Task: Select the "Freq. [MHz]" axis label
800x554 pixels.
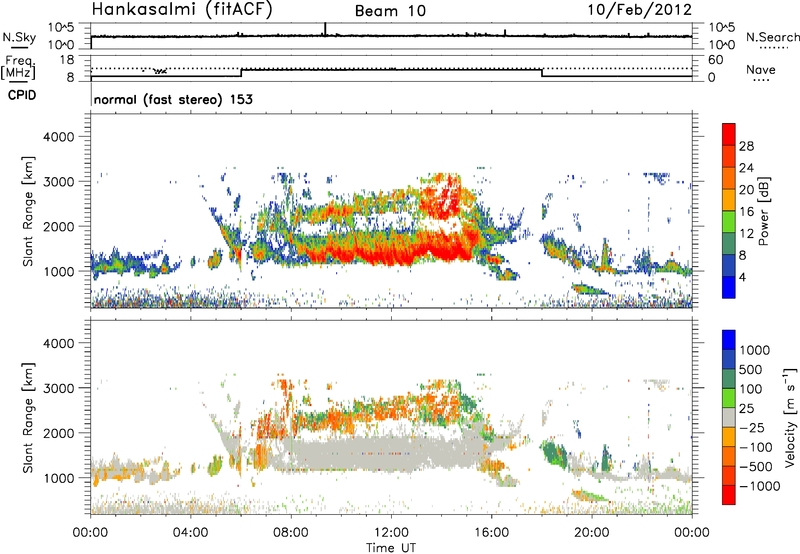Action: [x=19, y=68]
